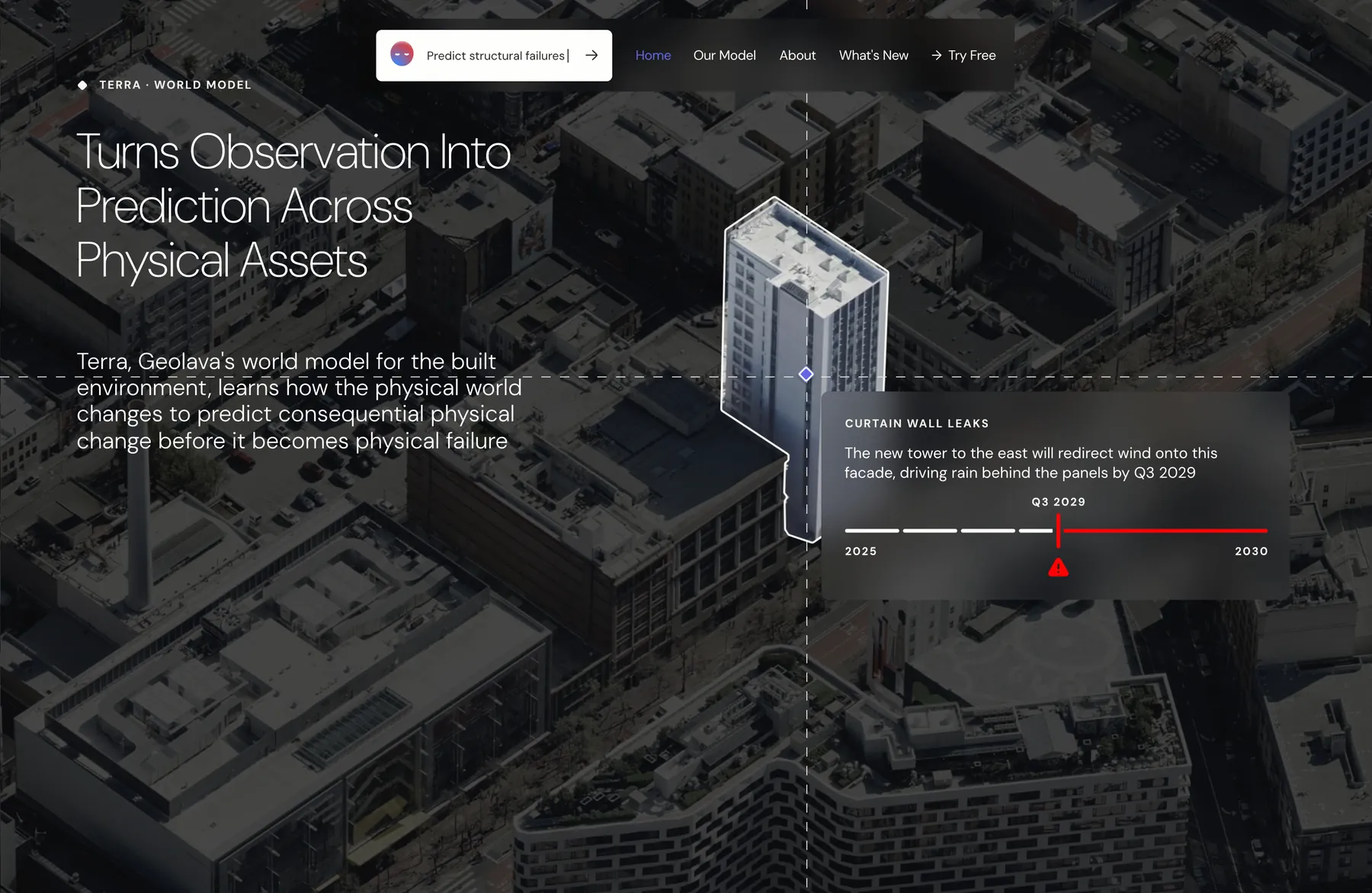Viewport: 1372px width, 893px height.
Task: Click the "The new tower to the east" description
Action: 1031,463
